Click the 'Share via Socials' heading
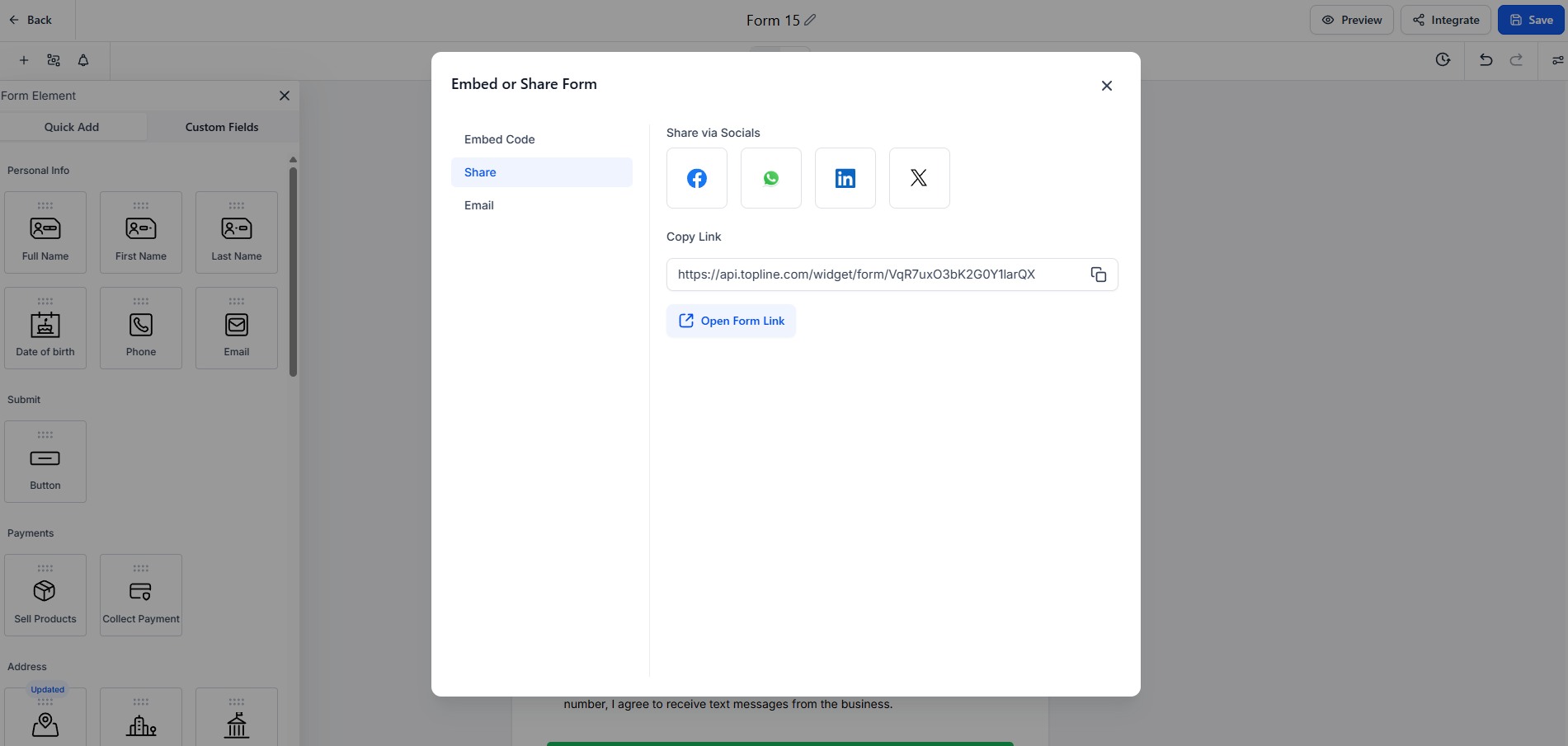Viewport: 1568px width, 746px height. click(713, 133)
